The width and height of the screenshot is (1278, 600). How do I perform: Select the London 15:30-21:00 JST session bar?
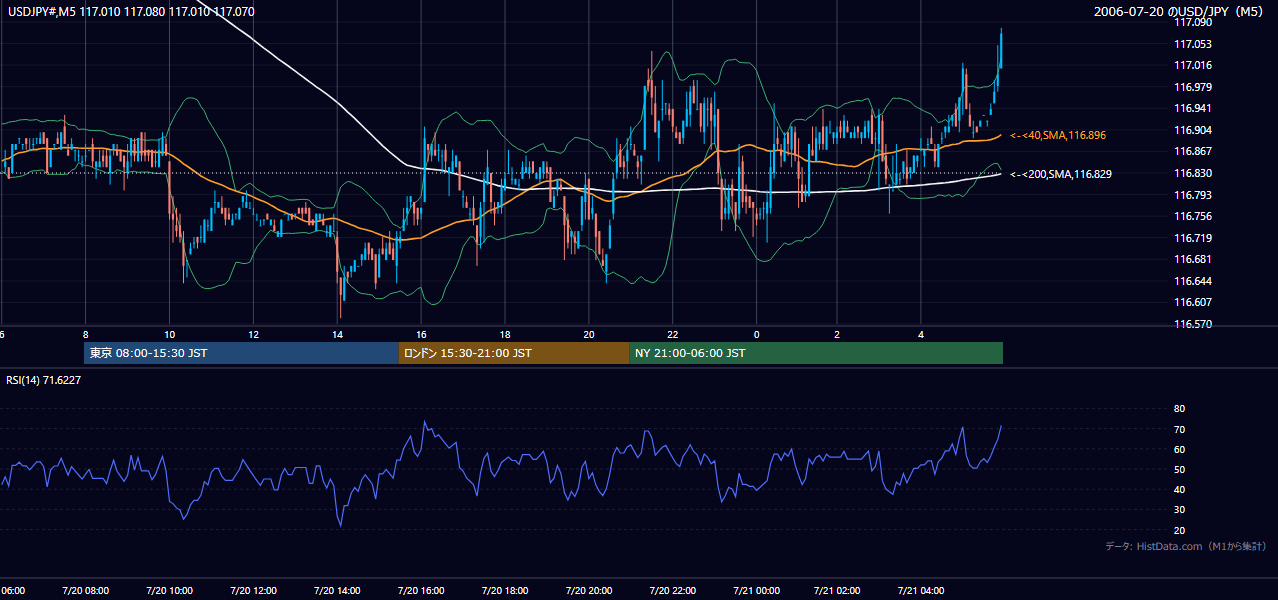[x=514, y=353]
